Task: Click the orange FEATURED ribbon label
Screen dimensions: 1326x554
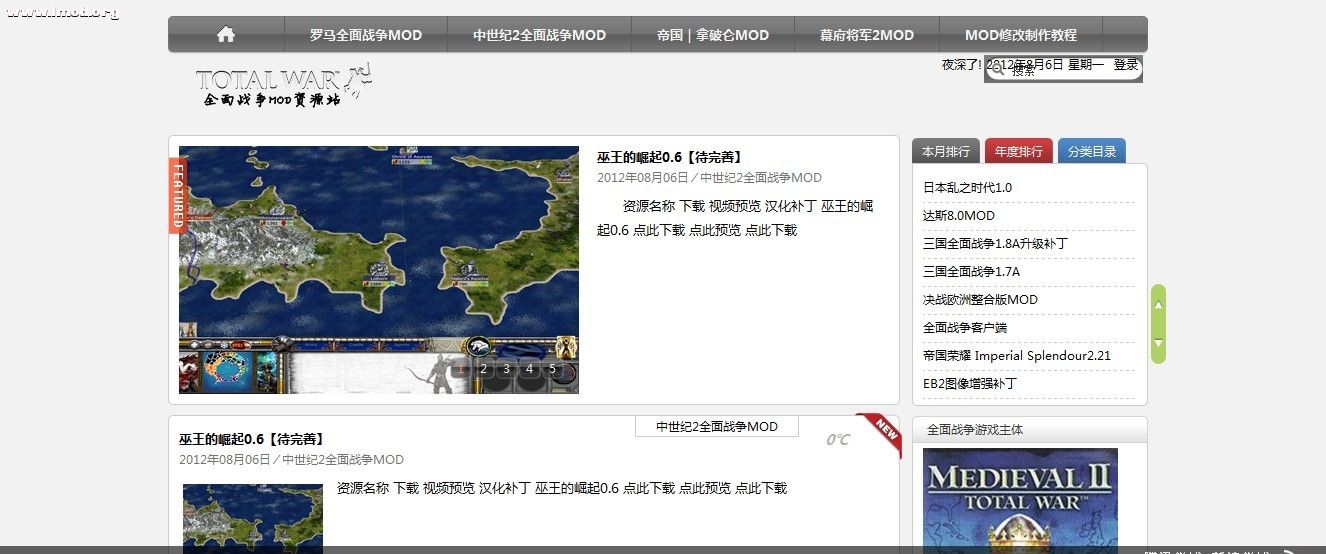Action: tap(177, 194)
